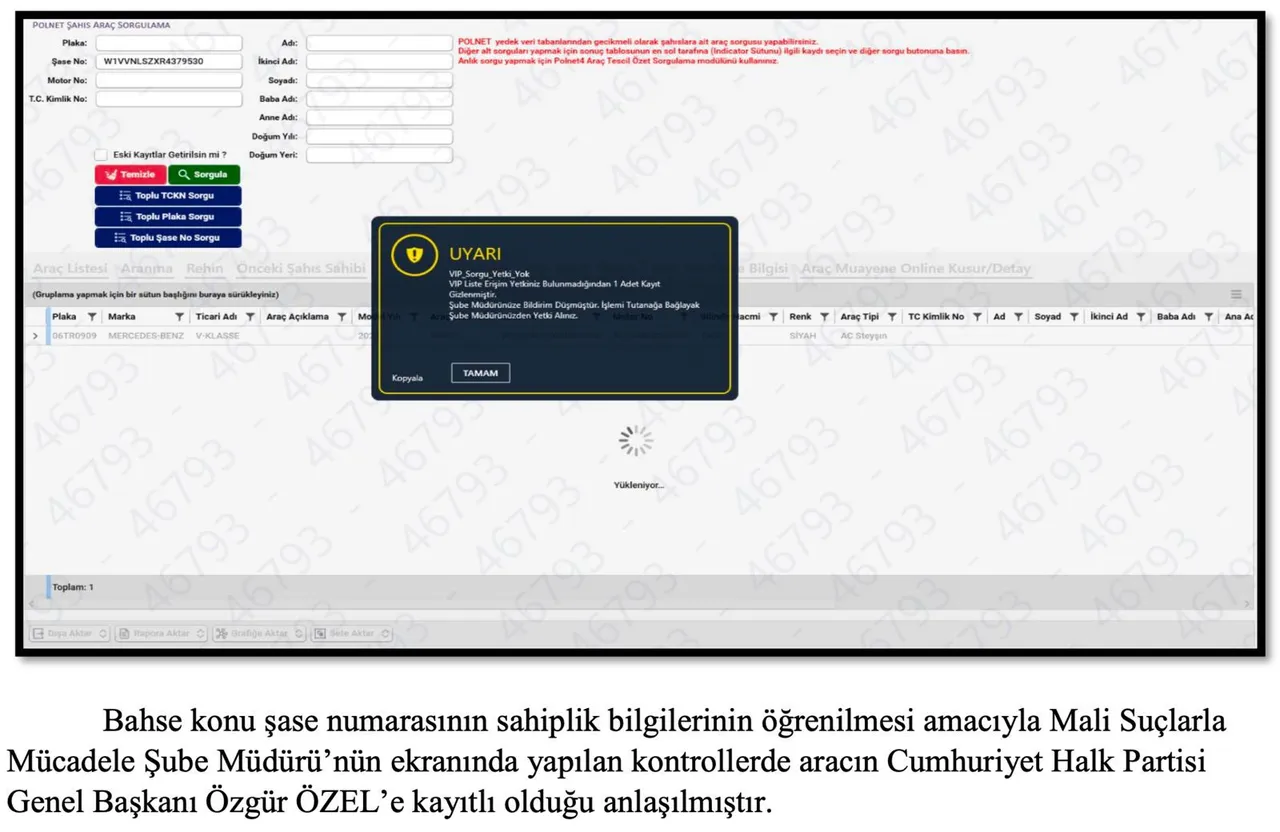This screenshot has height=832, width=1280.
Task: Select the Dışa Aktar export icon
Action: 39,633
